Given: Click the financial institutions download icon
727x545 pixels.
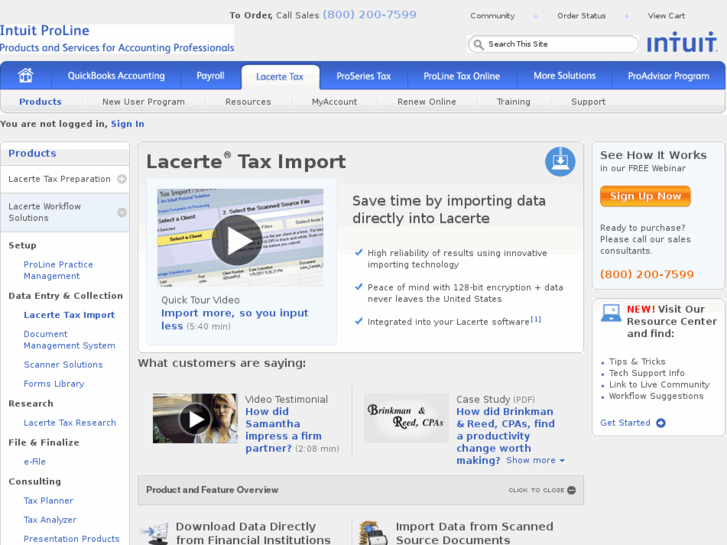Looking at the screenshot, I should click(155, 533).
